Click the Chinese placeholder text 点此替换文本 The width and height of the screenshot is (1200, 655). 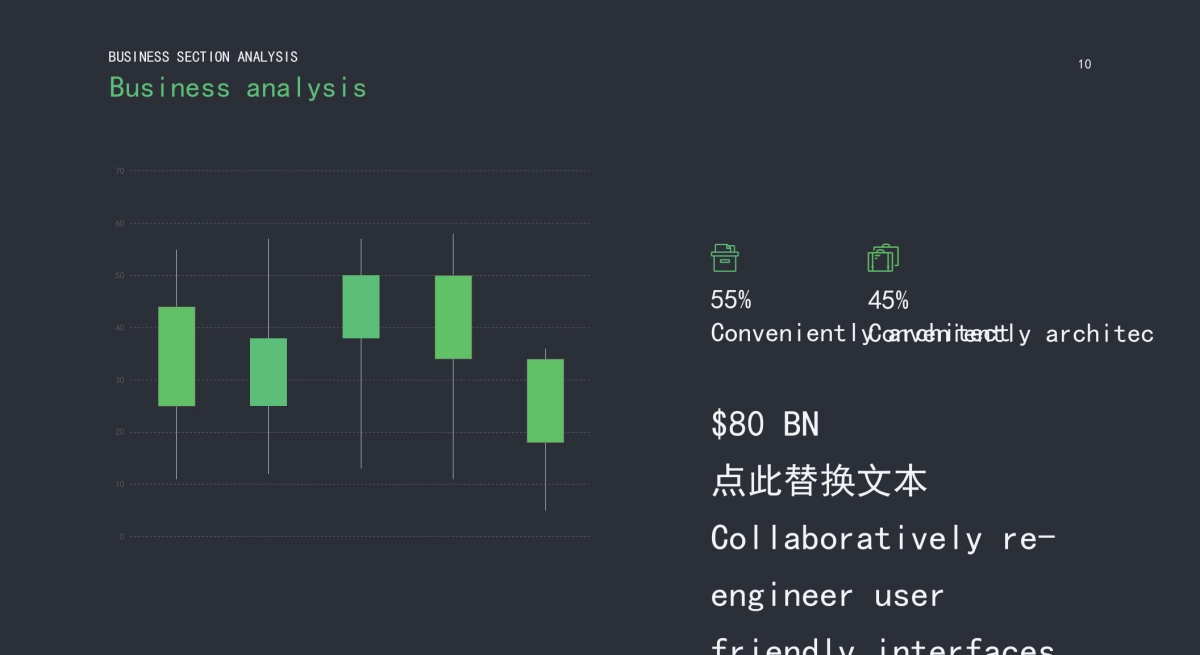(x=819, y=481)
